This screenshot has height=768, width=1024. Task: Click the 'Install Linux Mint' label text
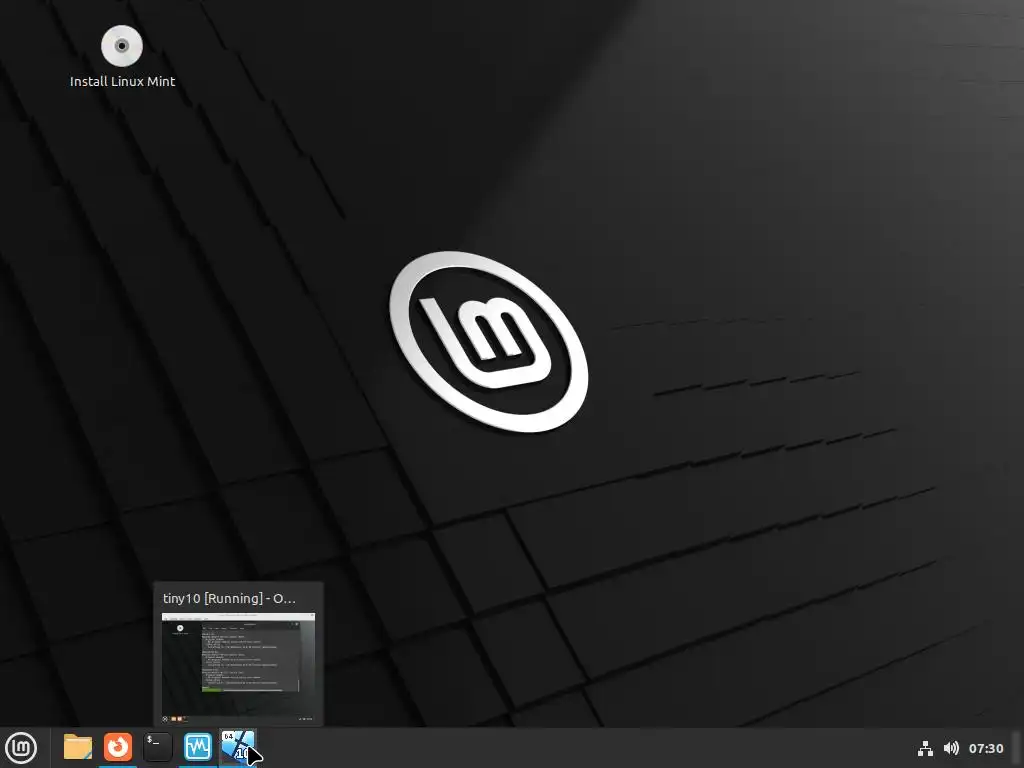[123, 82]
